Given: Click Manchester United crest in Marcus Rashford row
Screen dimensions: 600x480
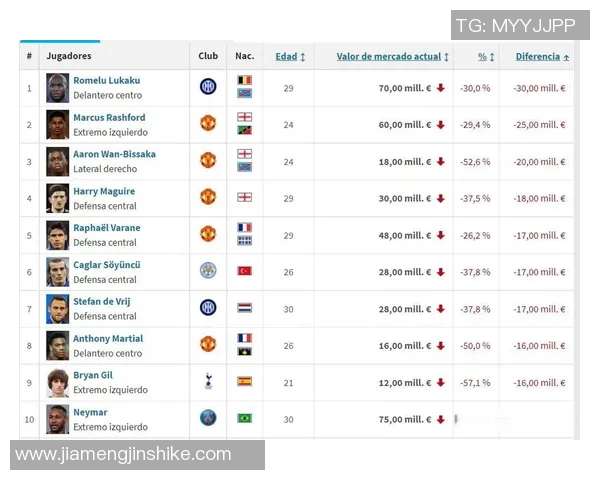Looking at the screenshot, I should (x=208, y=123).
